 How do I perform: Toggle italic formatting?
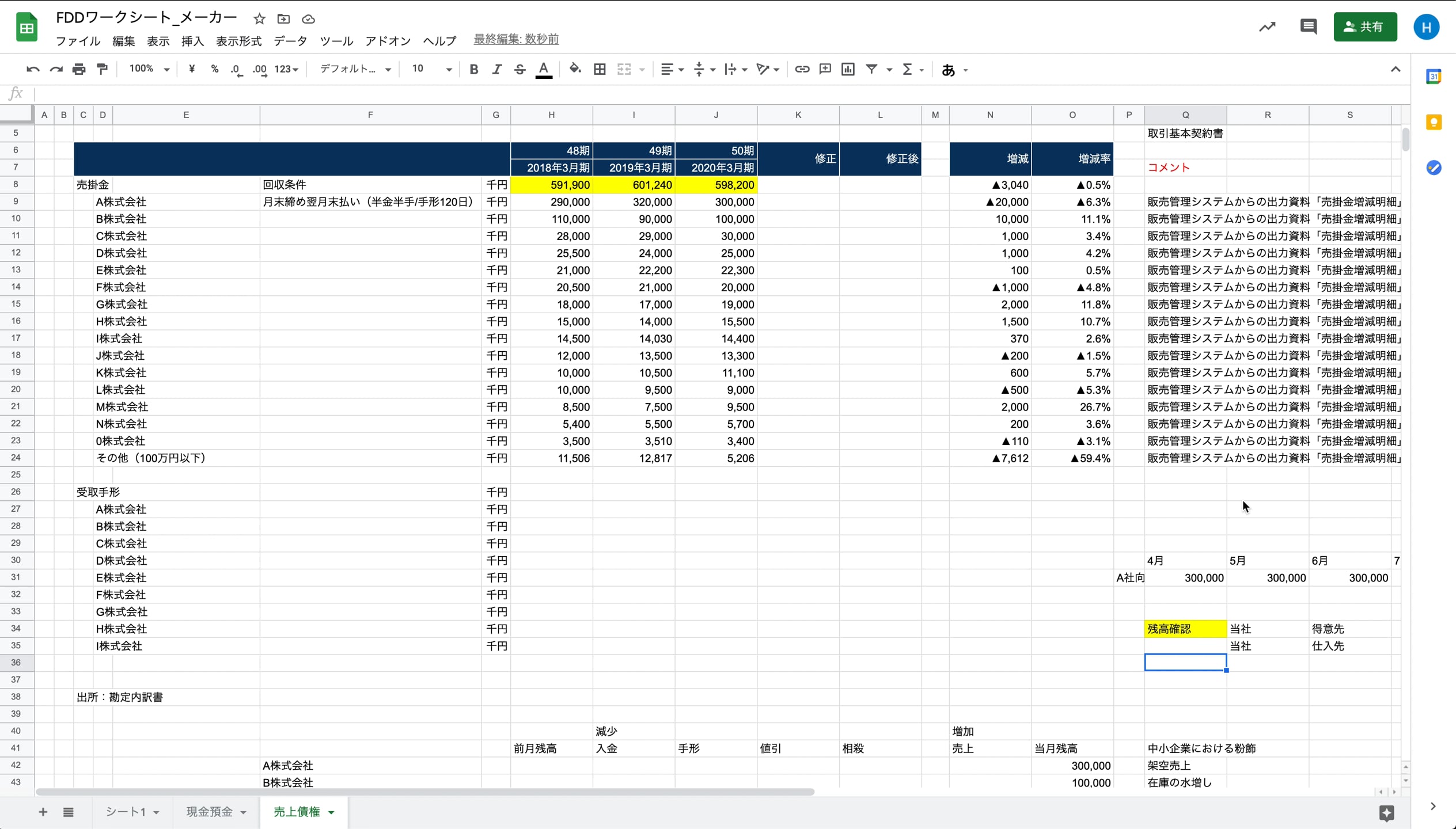coord(496,70)
